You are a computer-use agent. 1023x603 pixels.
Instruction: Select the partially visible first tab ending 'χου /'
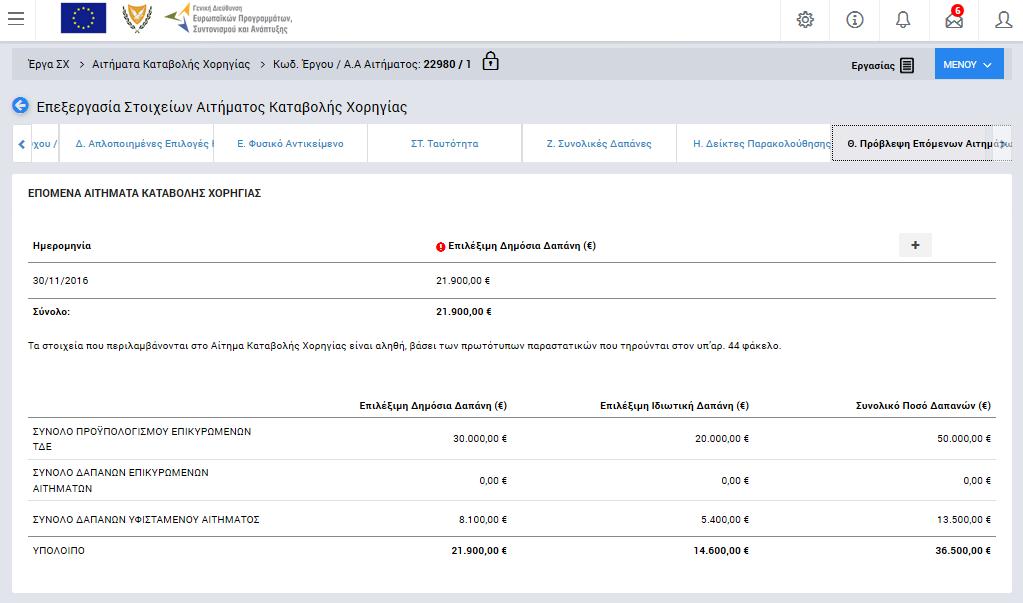[45, 144]
